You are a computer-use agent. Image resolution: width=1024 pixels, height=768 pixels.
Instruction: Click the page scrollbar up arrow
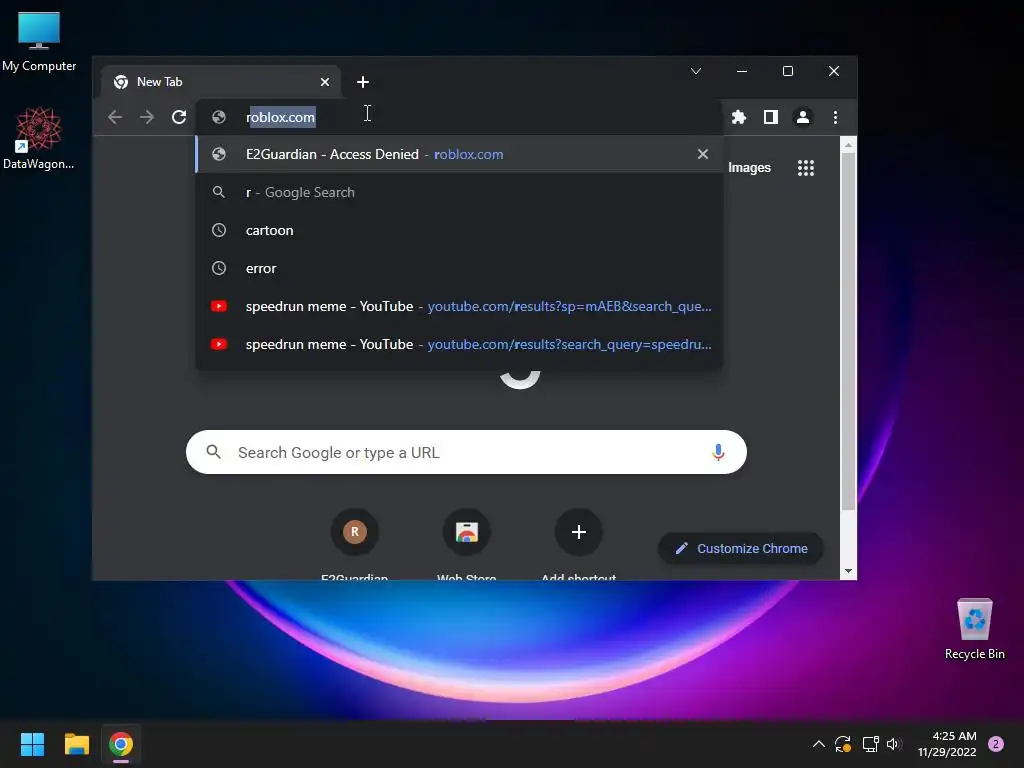848,145
